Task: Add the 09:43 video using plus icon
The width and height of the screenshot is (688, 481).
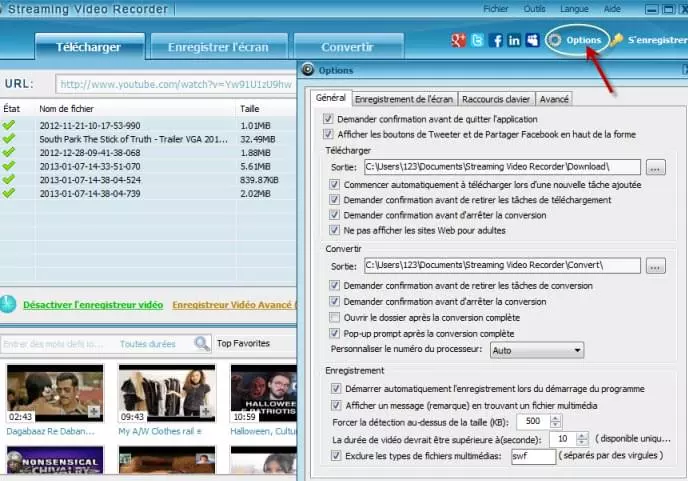Action: 206,412
